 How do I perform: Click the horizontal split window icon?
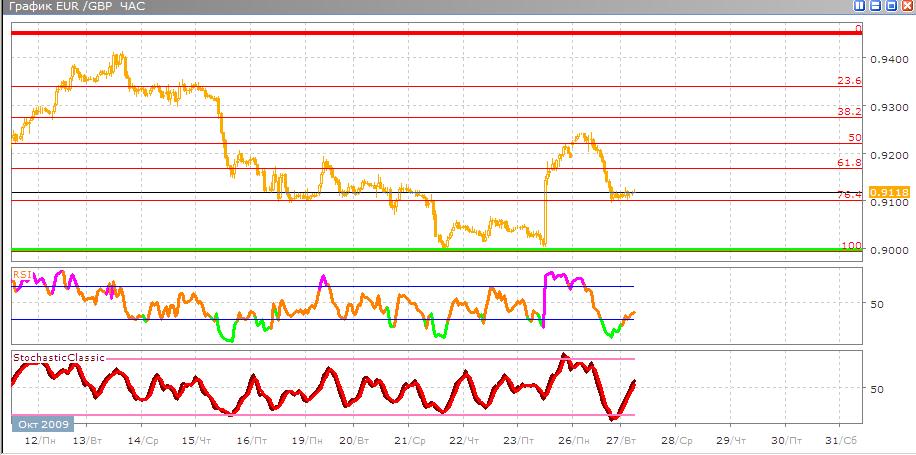click(x=875, y=6)
